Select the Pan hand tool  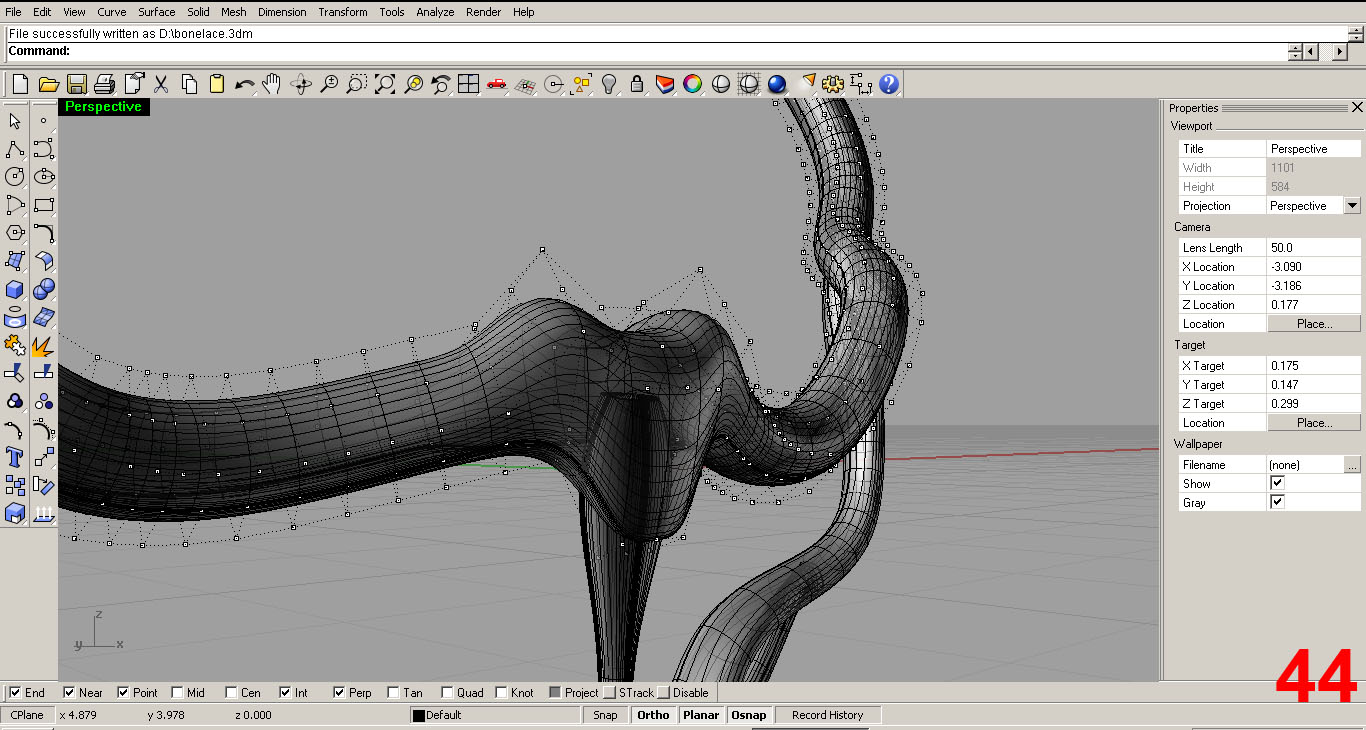coord(272,84)
